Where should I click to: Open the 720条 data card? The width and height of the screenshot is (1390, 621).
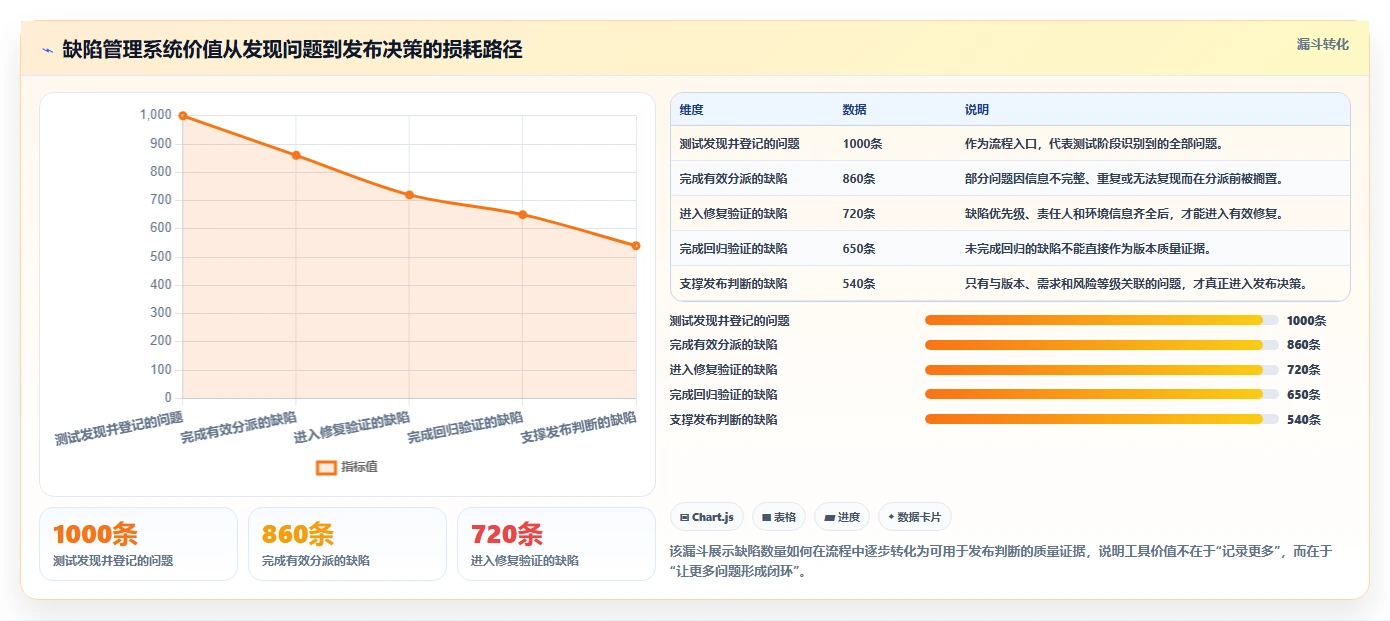tap(556, 544)
